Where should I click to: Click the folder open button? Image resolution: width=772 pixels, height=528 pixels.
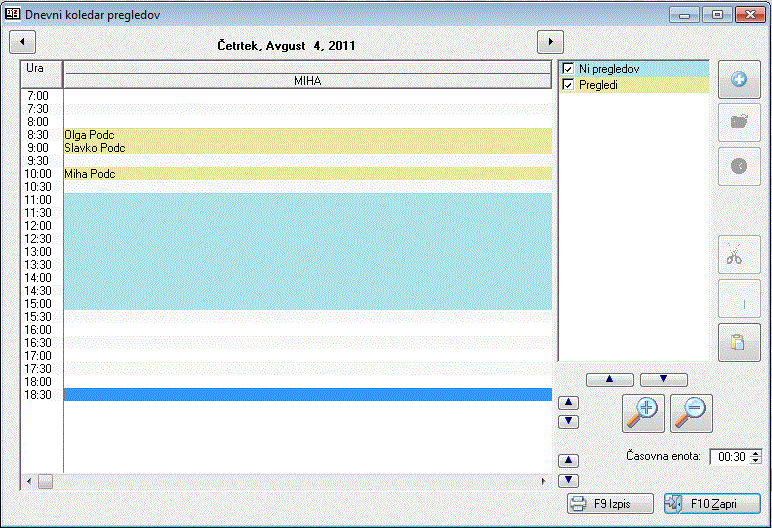point(739,122)
